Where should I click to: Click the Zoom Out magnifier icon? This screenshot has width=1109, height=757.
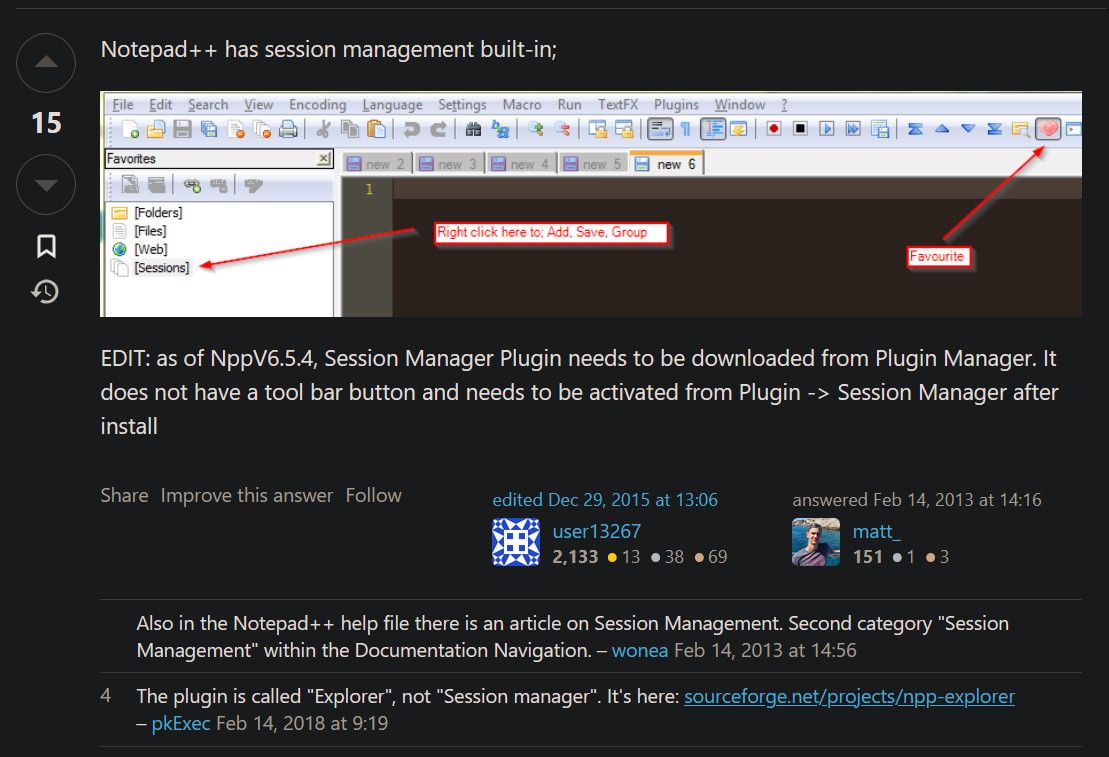[562, 129]
